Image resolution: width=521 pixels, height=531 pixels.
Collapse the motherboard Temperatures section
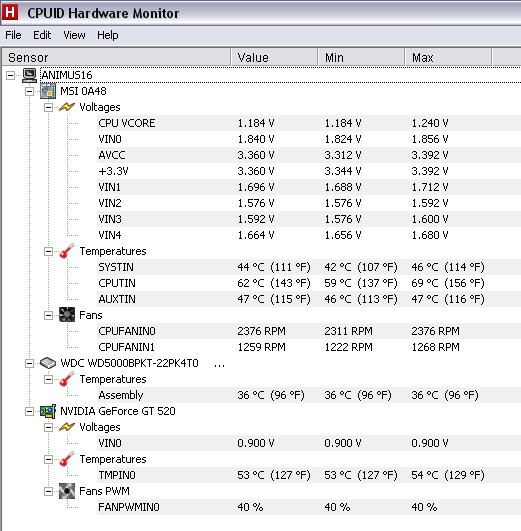click(x=48, y=251)
